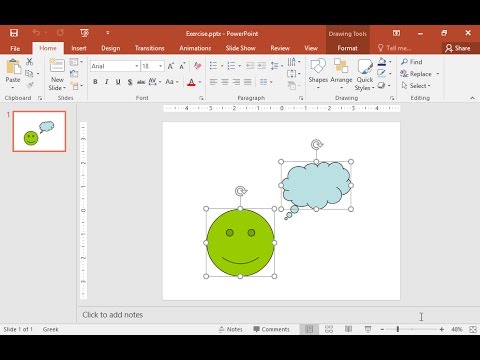480x360 pixels.
Task: Justify text alignment
Action: pyautogui.click(x=248, y=82)
